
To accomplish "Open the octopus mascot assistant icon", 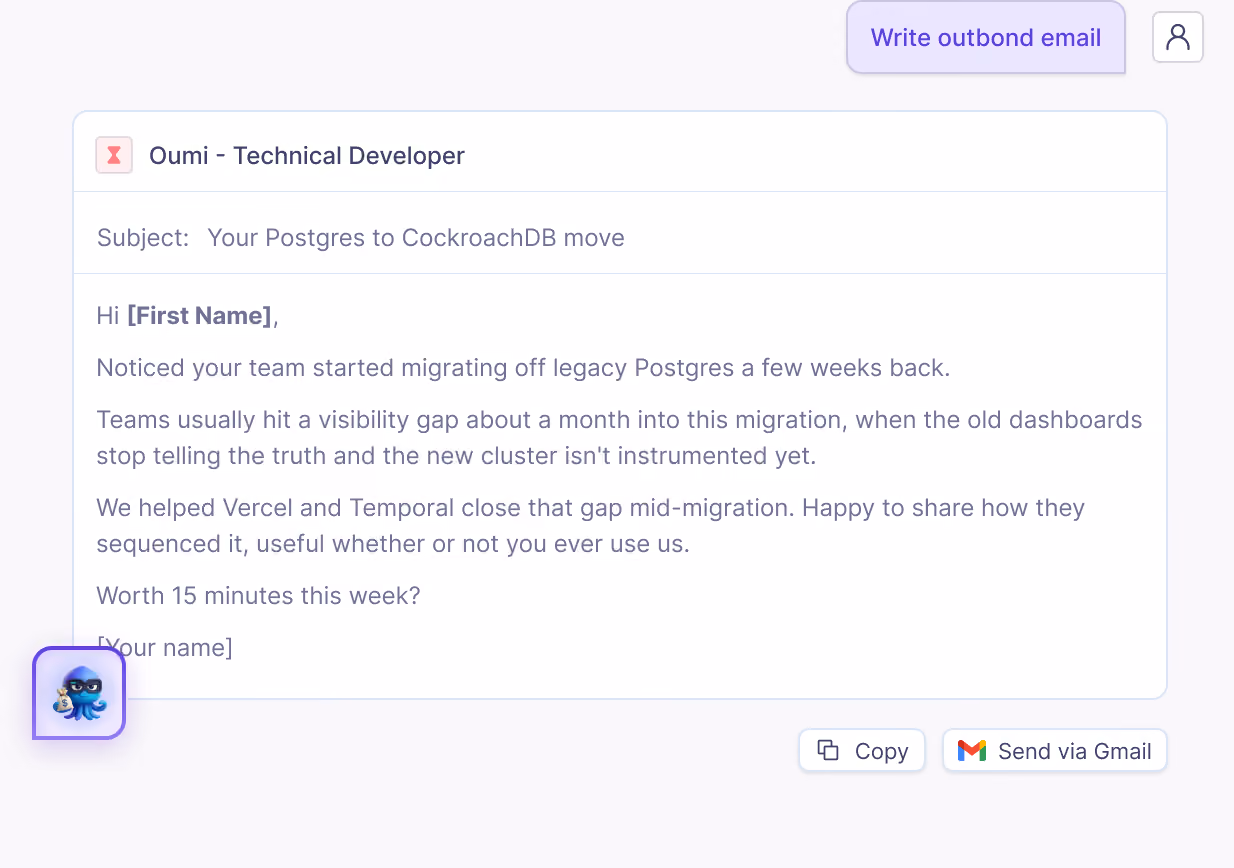I will click(79, 693).
